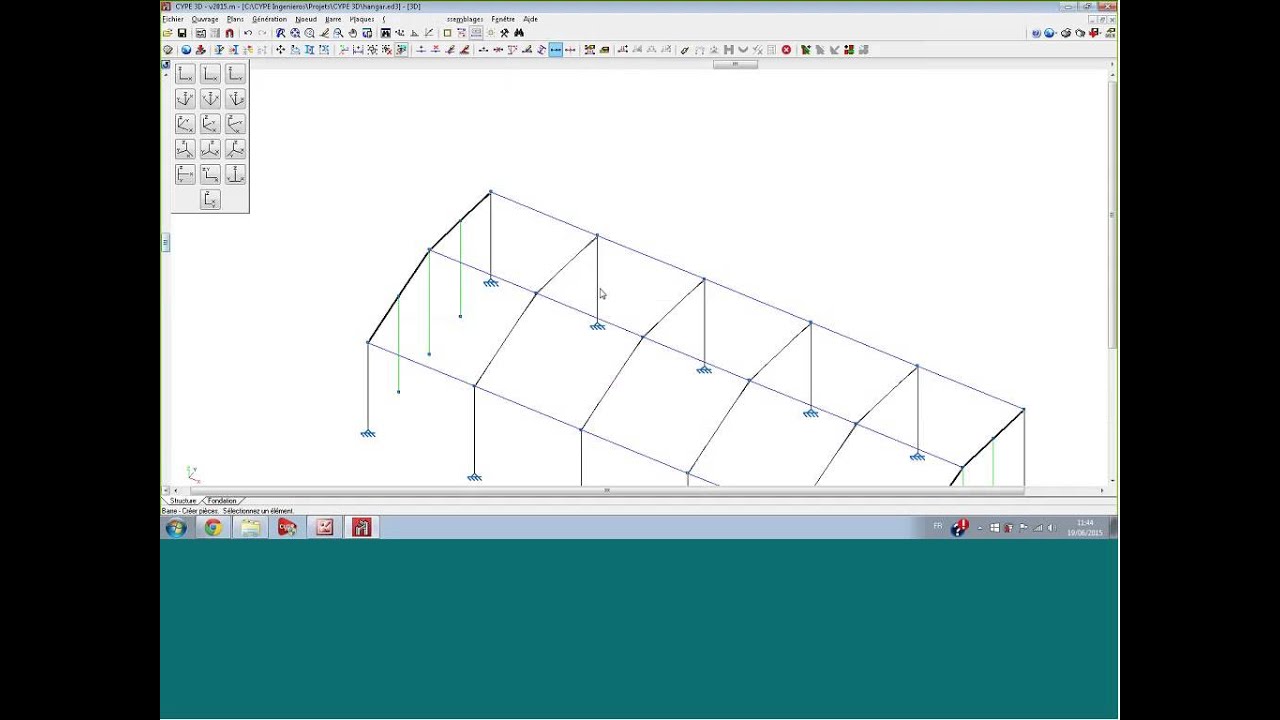The image size is (1280, 720).
Task: Open the Barre menu
Action: click(333, 19)
